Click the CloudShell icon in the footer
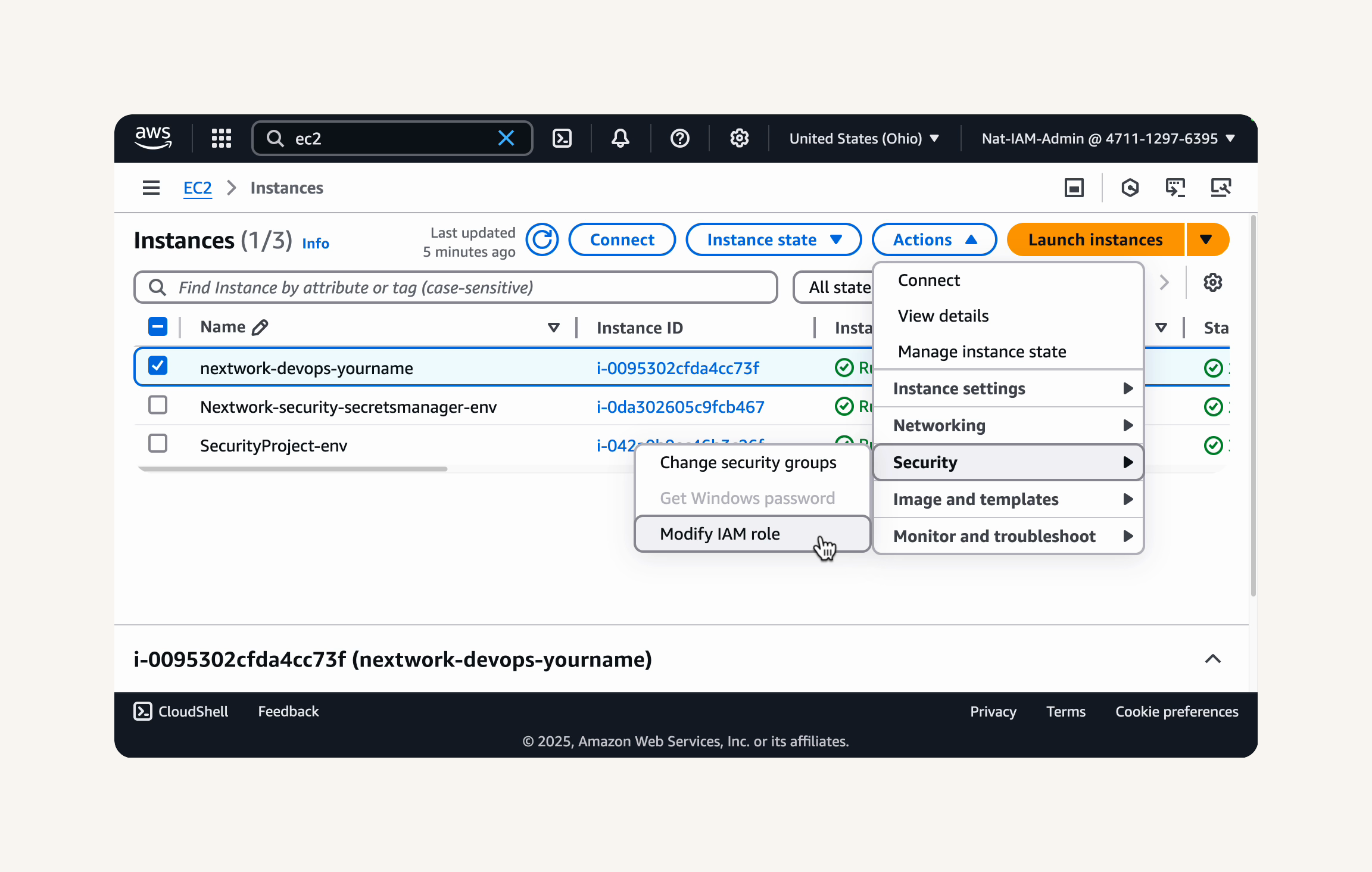The image size is (1372, 872). coord(143,711)
